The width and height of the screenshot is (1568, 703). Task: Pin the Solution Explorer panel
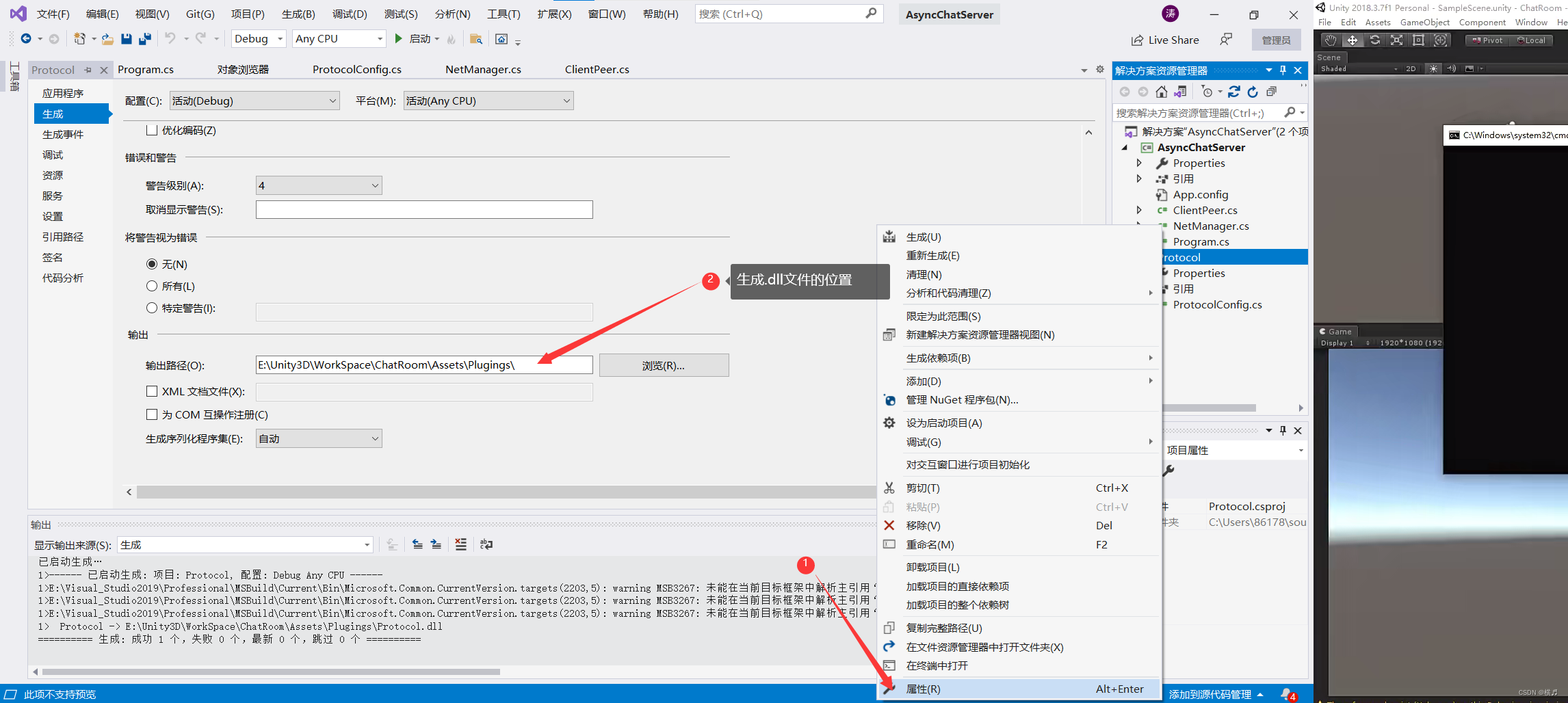click(1283, 70)
